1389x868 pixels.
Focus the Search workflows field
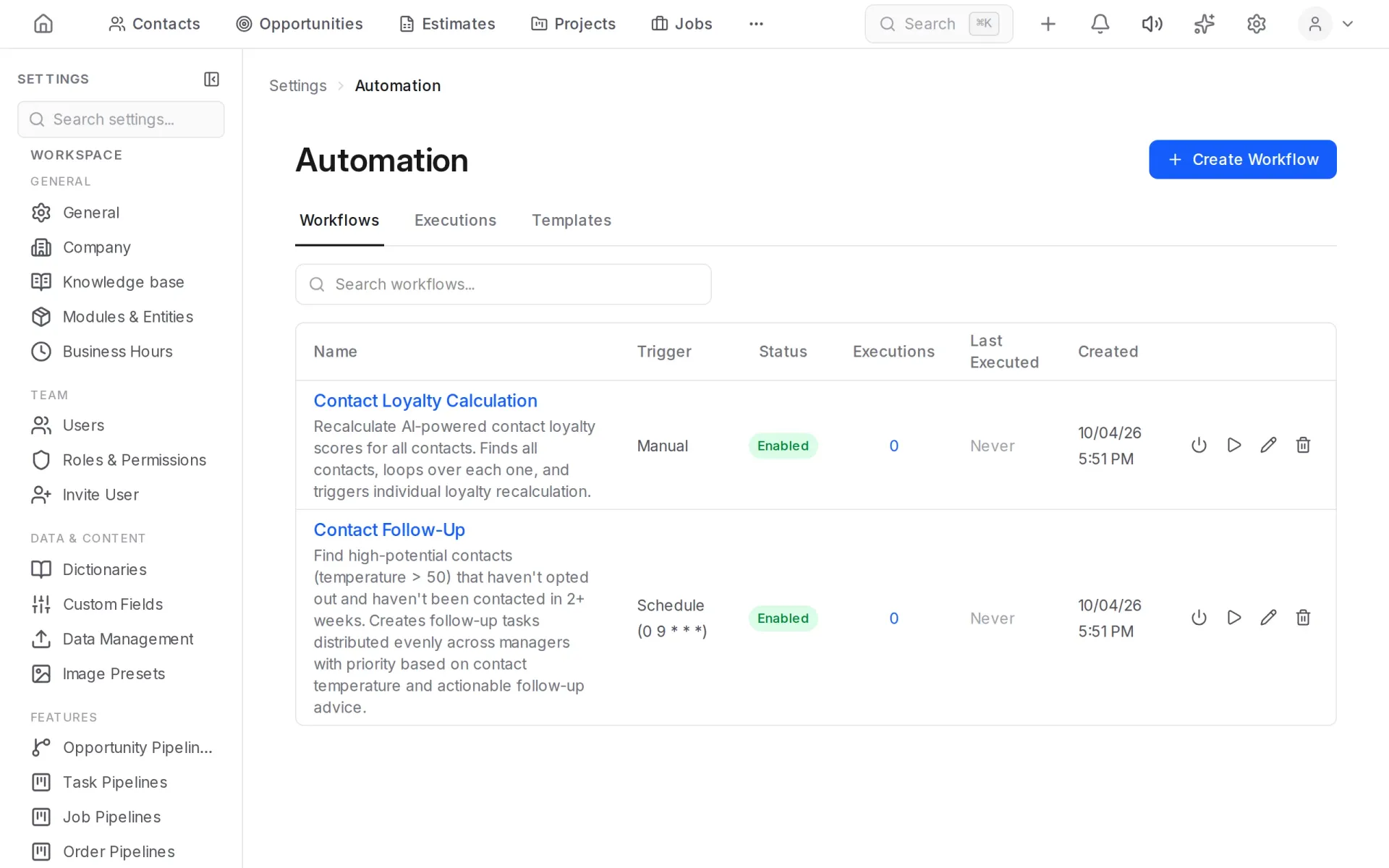pyautogui.click(x=503, y=284)
